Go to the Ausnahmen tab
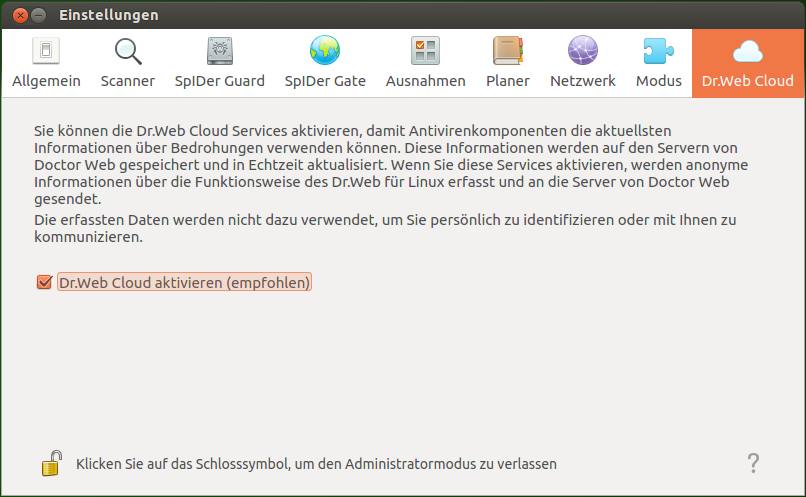 (x=426, y=63)
